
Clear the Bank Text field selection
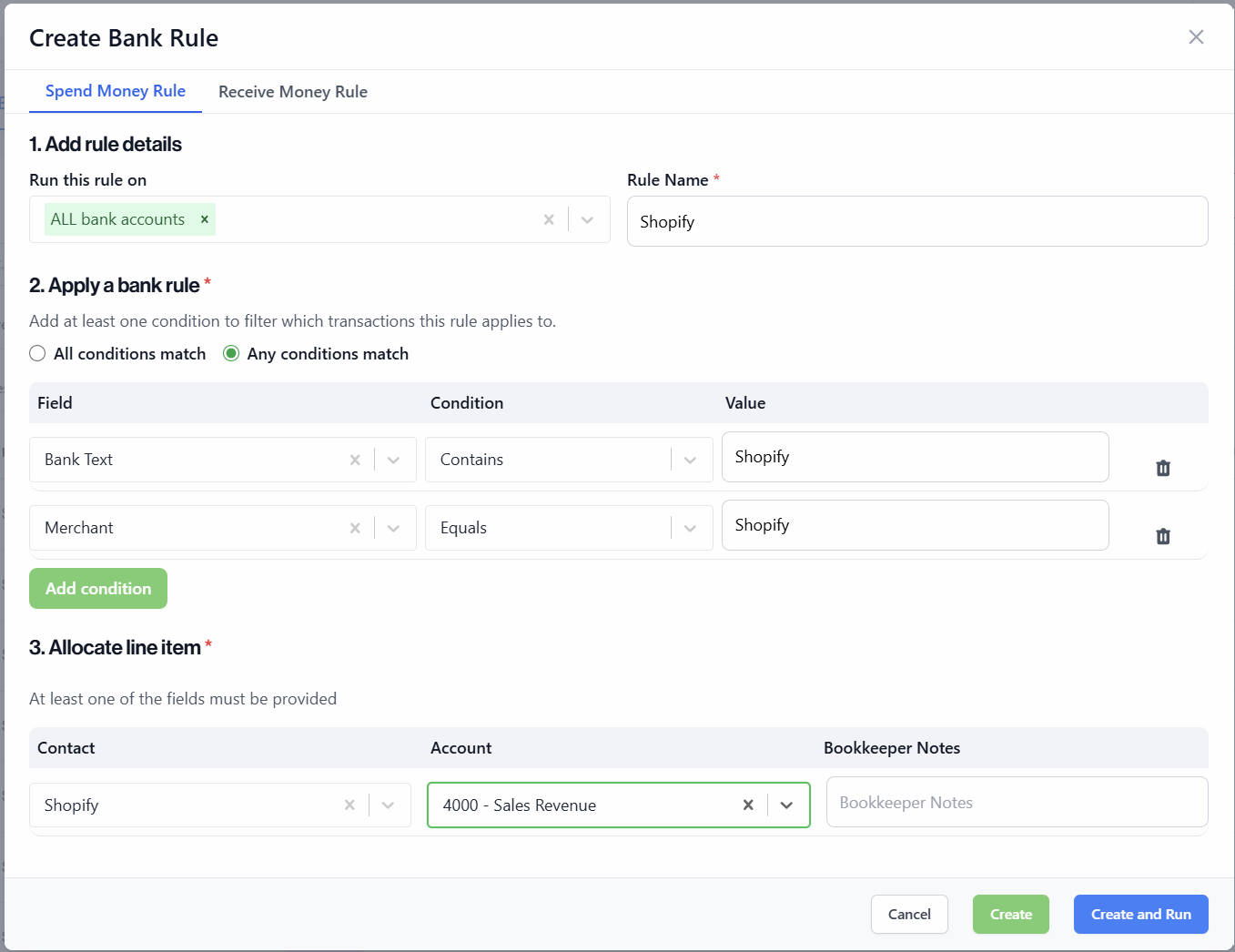click(x=355, y=460)
